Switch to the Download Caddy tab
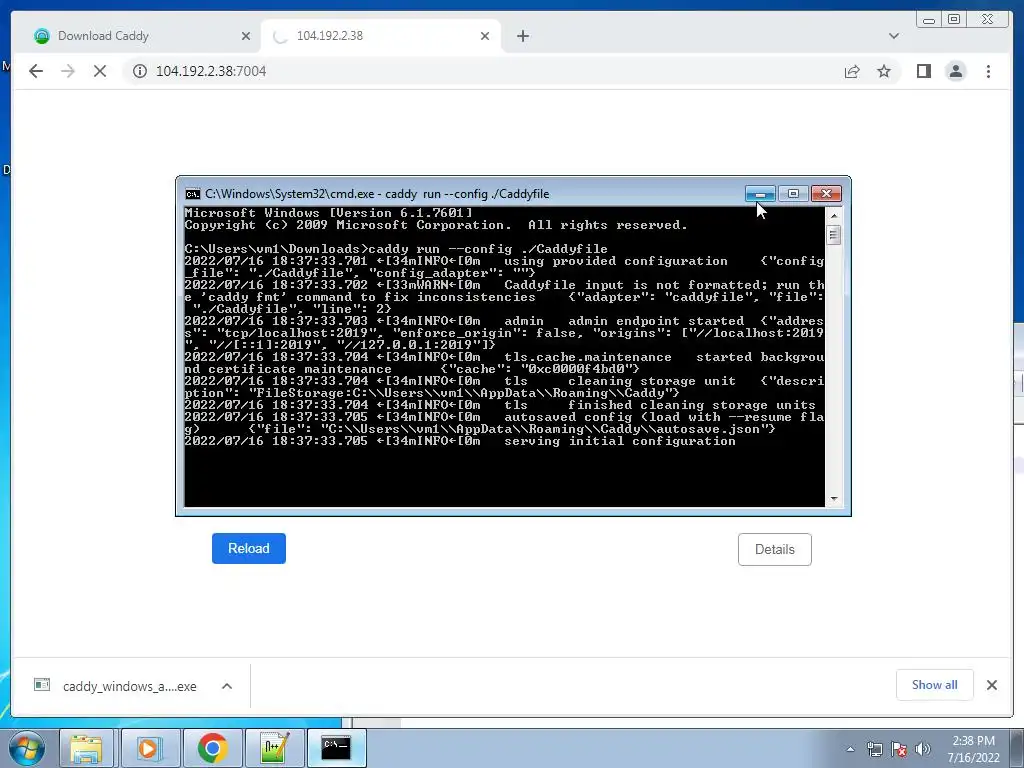 (138, 36)
